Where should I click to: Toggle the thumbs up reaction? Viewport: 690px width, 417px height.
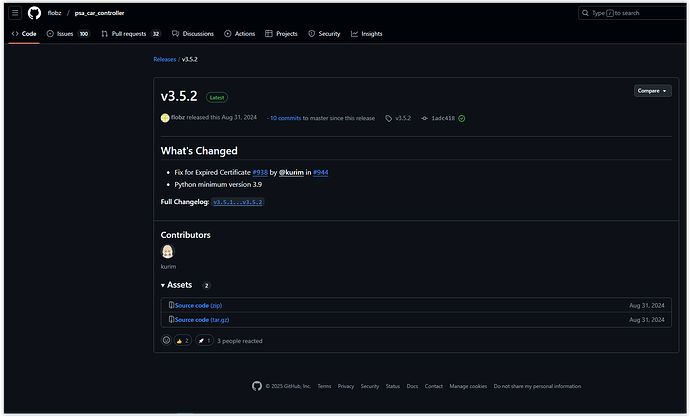(183, 340)
